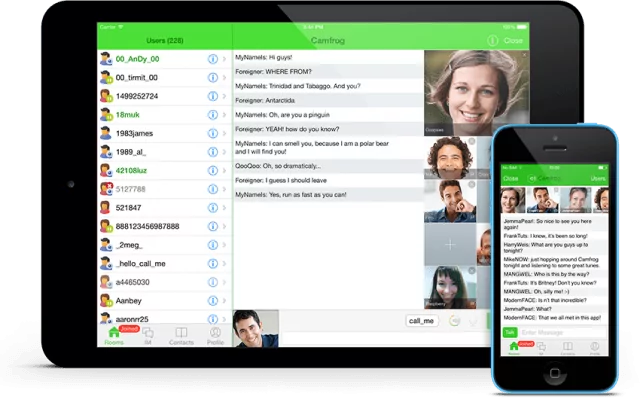Image resolution: width=640 pixels, height=399 pixels.
Task: Click the info icon in Camfrog header
Action: click(x=493, y=40)
